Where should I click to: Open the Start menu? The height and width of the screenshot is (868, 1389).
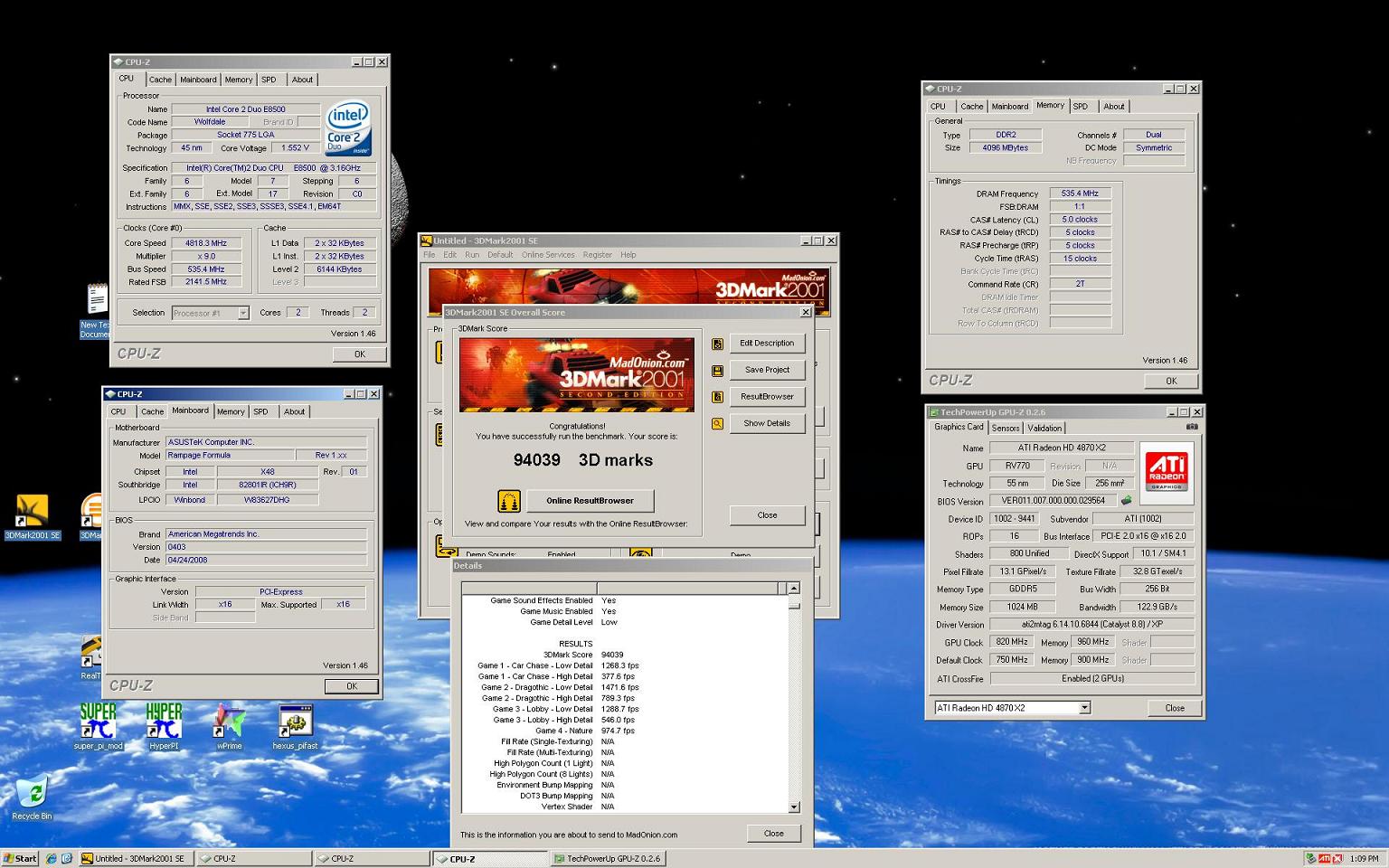click(x=20, y=859)
